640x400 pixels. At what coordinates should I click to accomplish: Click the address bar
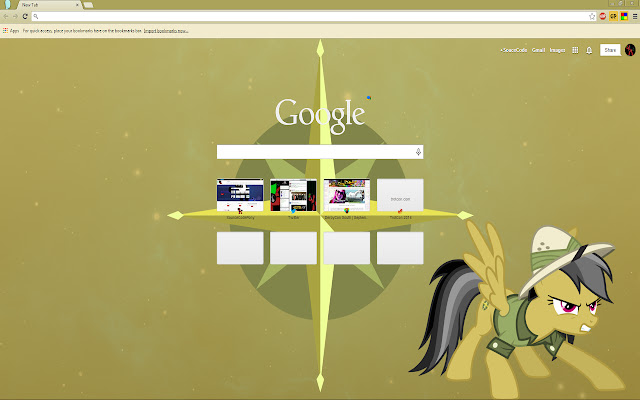point(313,16)
